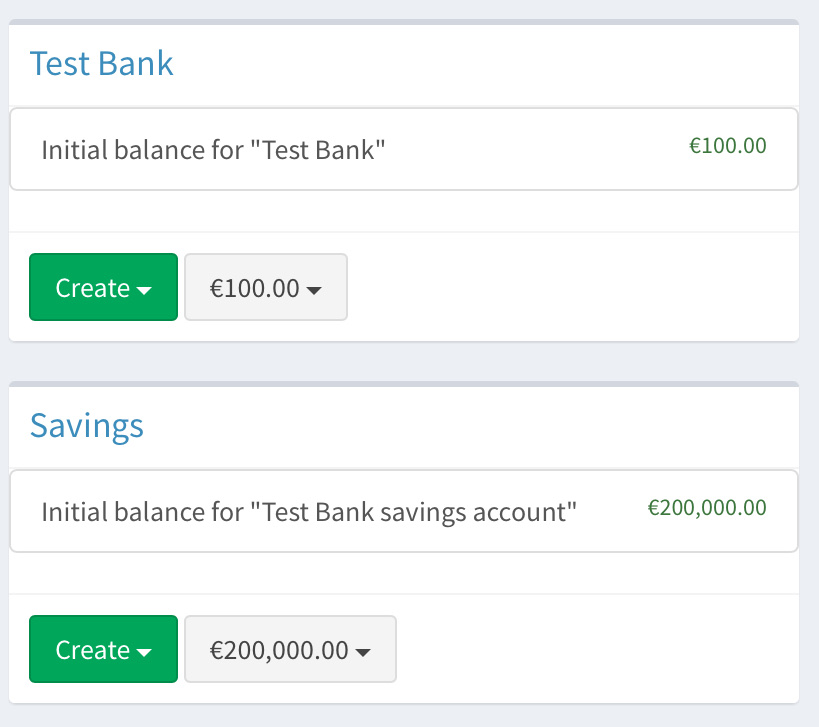
Task: Select the Test Bank panel header
Action: (101, 62)
